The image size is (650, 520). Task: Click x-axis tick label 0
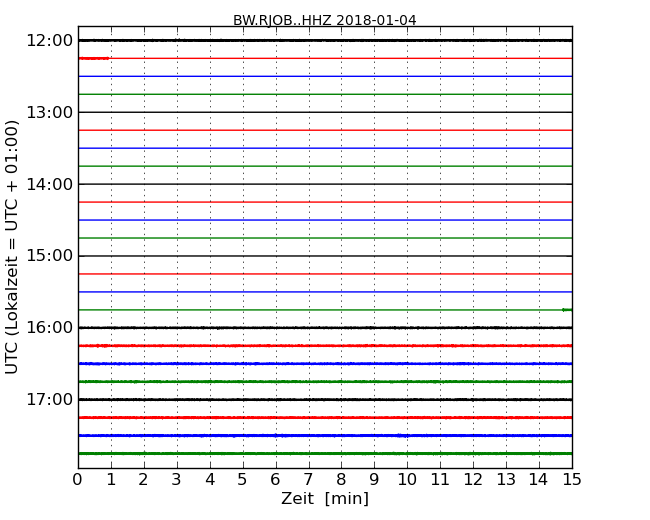click(x=78, y=480)
